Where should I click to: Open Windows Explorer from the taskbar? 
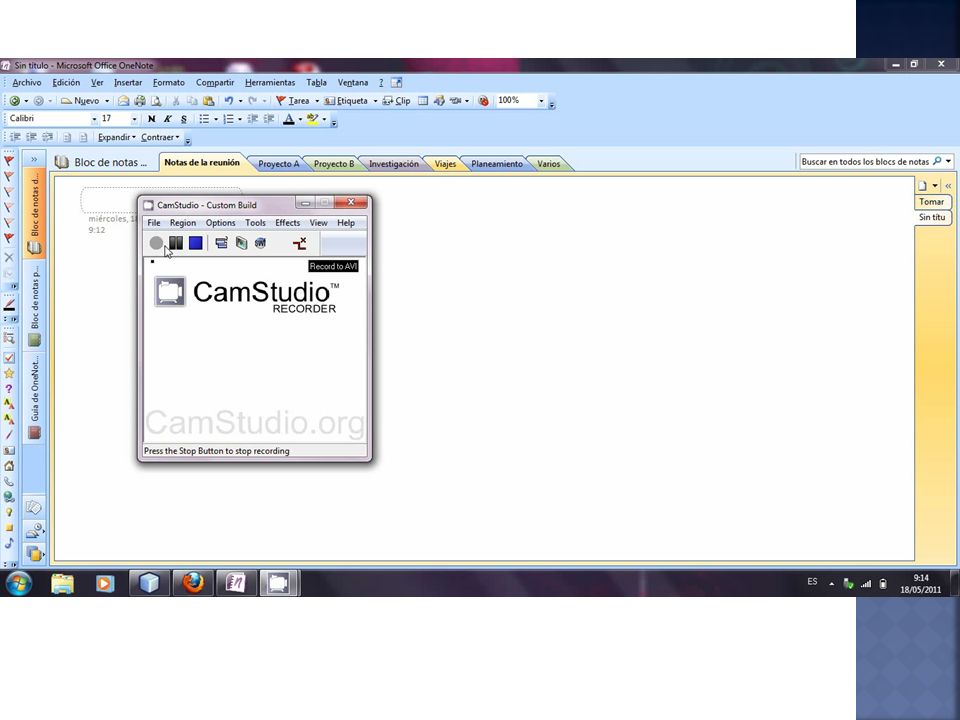pyautogui.click(x=62, y=583)
